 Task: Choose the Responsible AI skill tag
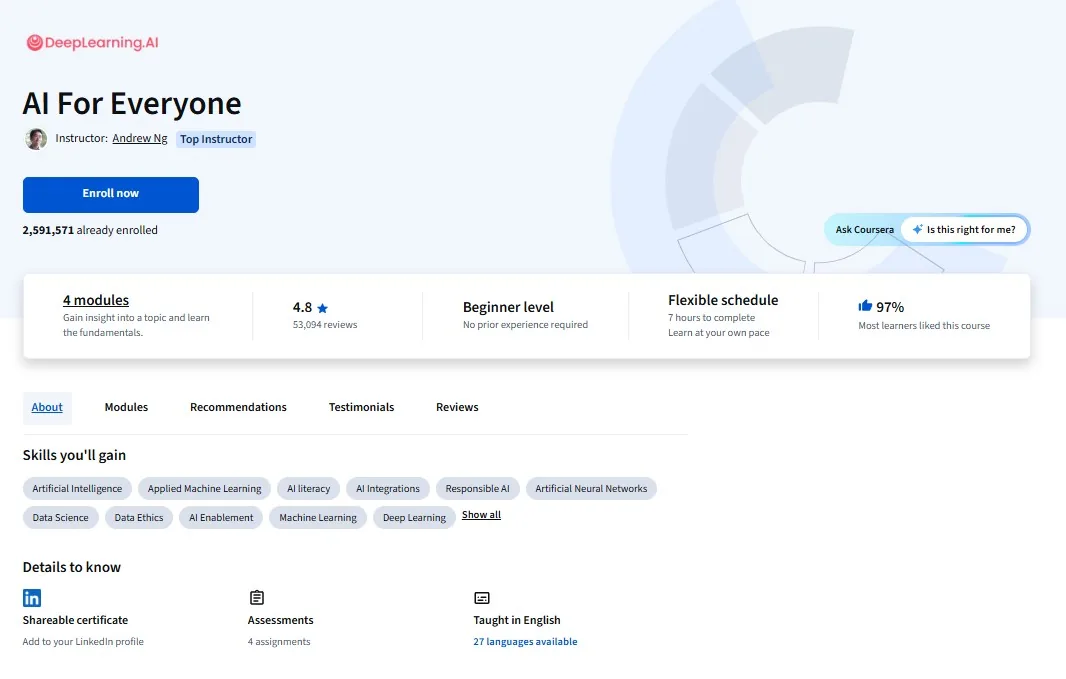coord(477,489)
